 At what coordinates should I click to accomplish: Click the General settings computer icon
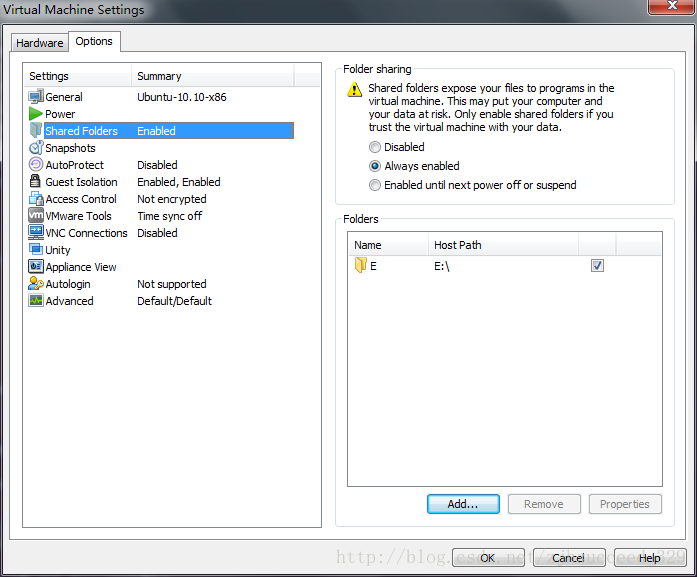pos(36,96)
